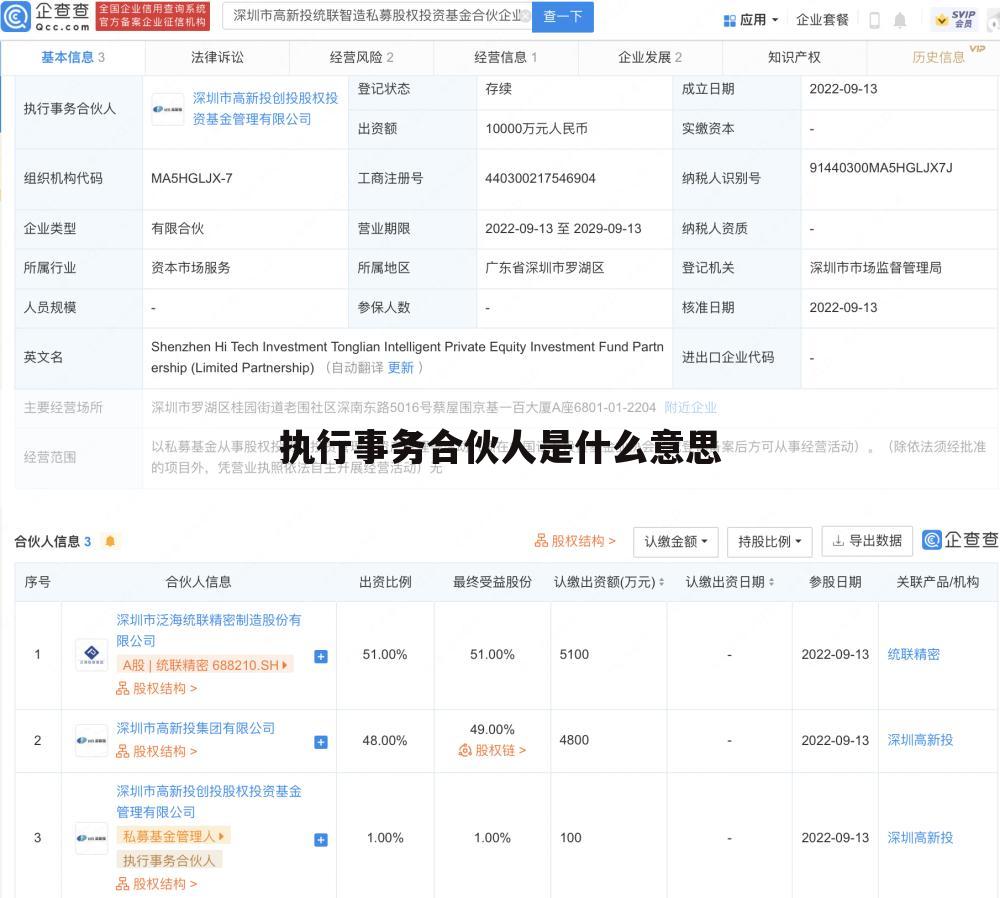Screen dimensions: 1000x898
Task: Click row 3 company logo thumbnail
Action: pyautogui.click(x=91, y=837)
